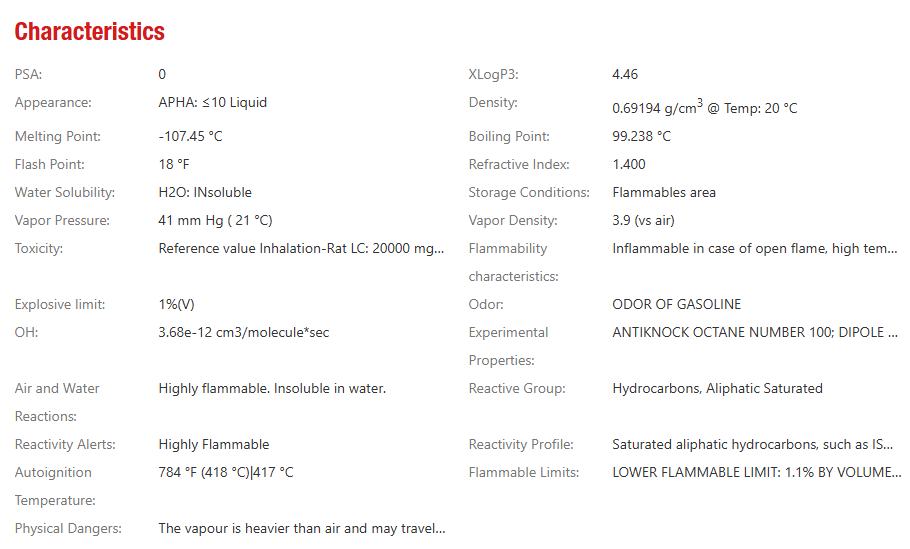Click the XLogP3 value 4.46
Viewport: 910px width, 549px height.
point(625,74)
